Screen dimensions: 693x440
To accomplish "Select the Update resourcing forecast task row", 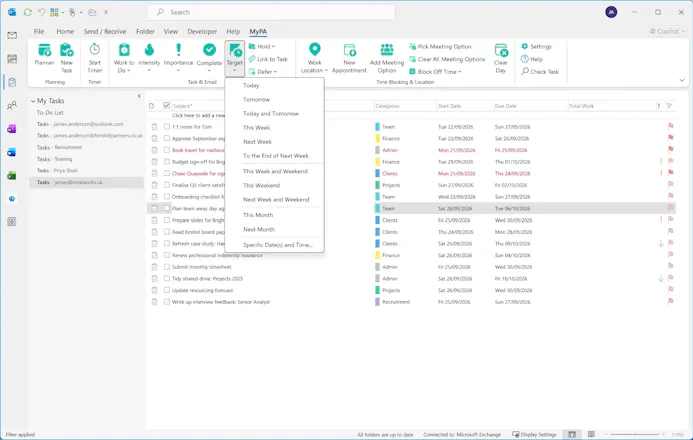I will pos(411,290).
